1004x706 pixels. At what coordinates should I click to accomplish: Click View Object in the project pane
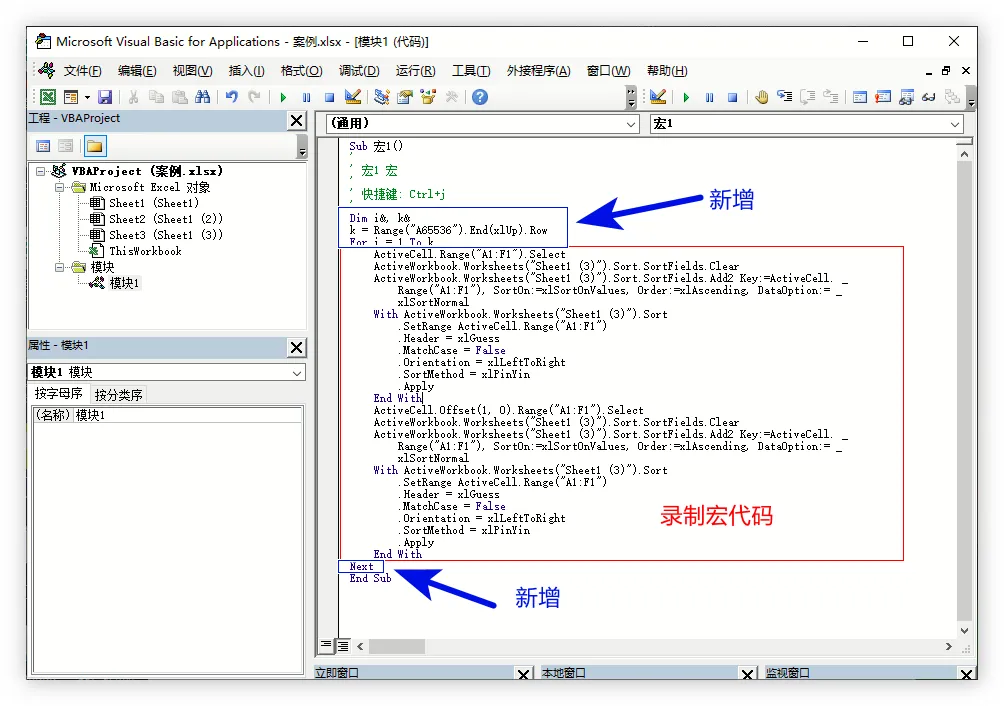click(65, 147)
